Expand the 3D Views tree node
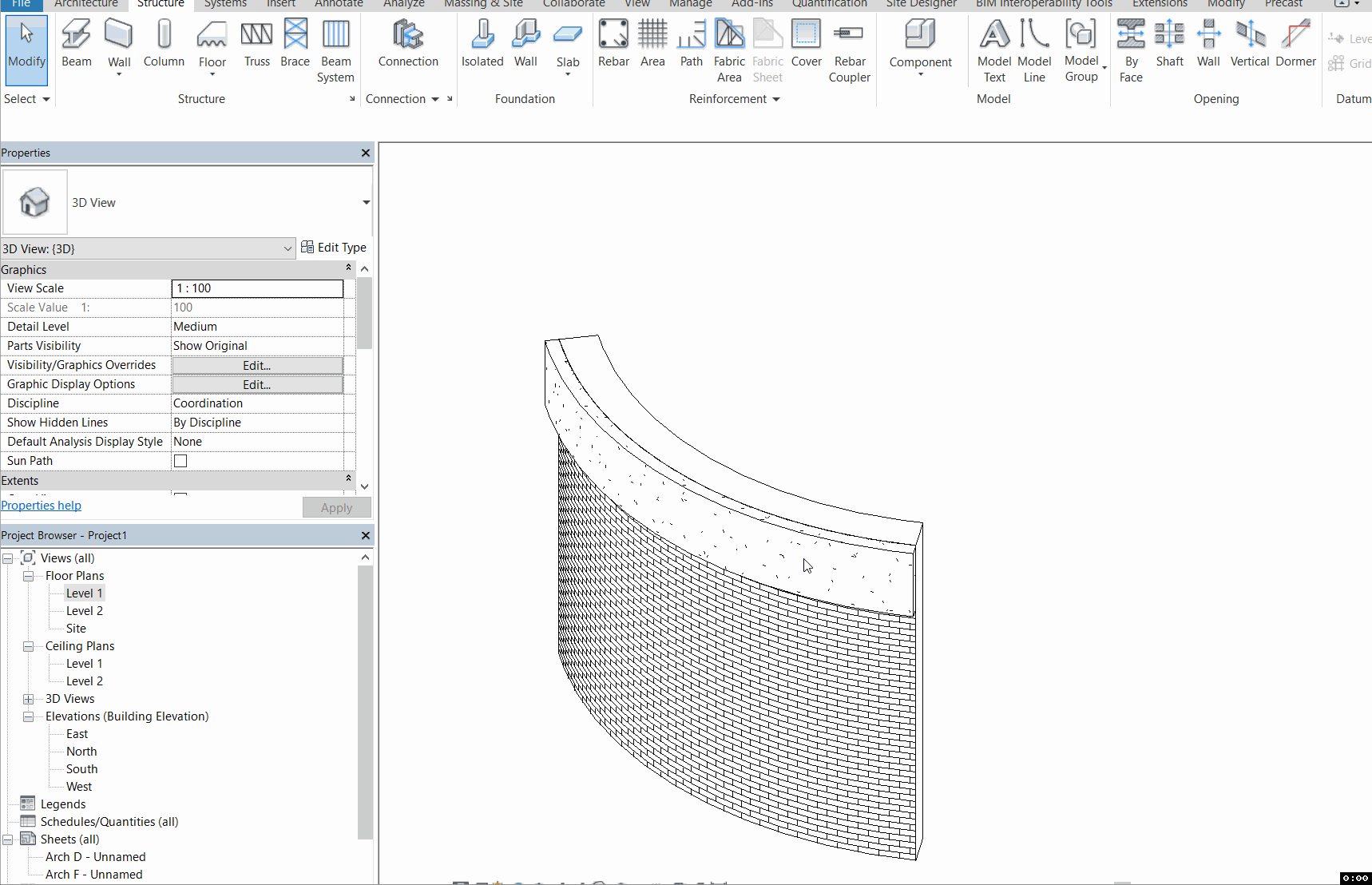This screenshot has height=885, width=1372. point(29,698)
